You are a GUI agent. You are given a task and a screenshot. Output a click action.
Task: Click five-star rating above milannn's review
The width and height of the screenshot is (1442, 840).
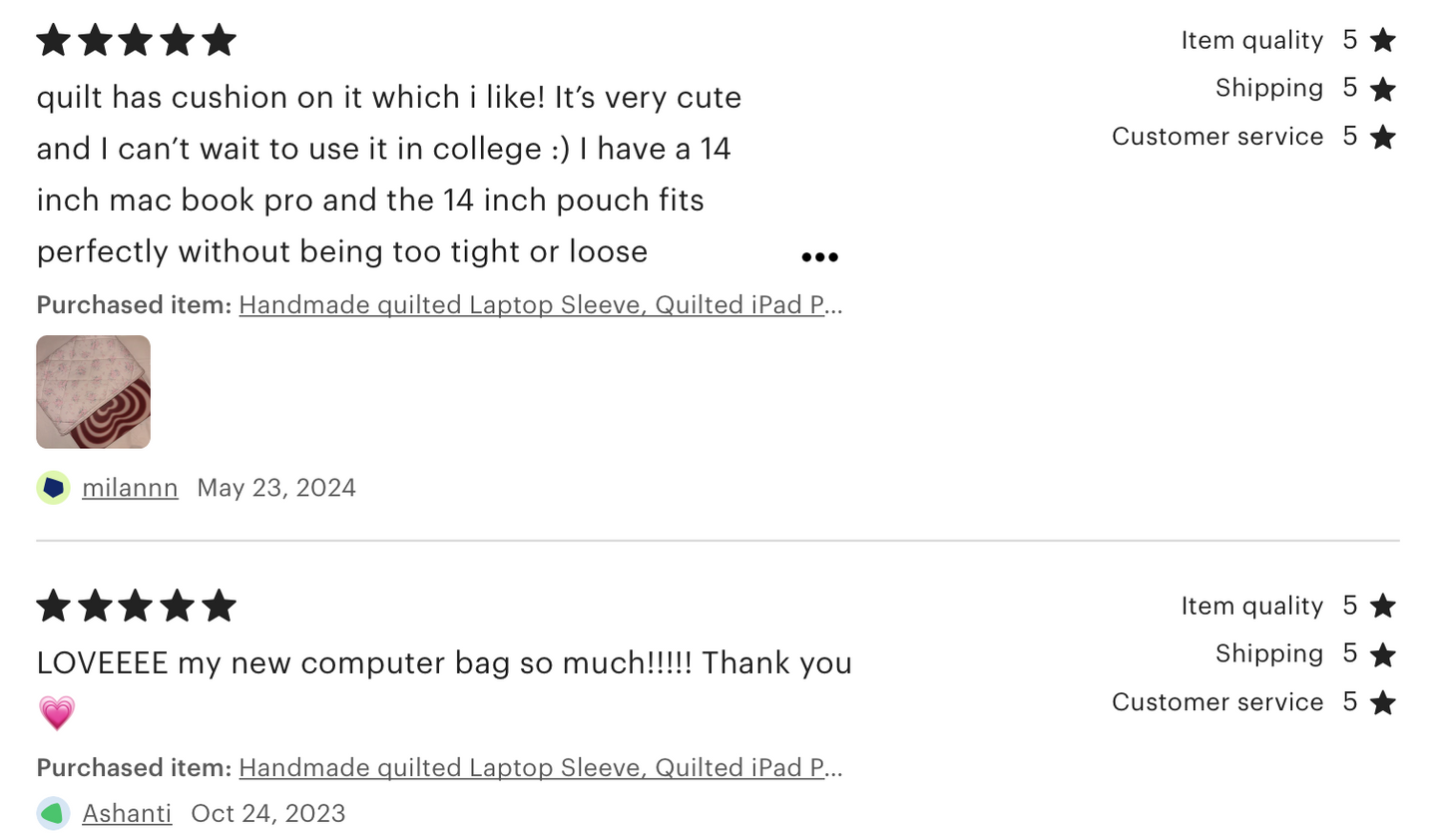click(x=136, y=41)
